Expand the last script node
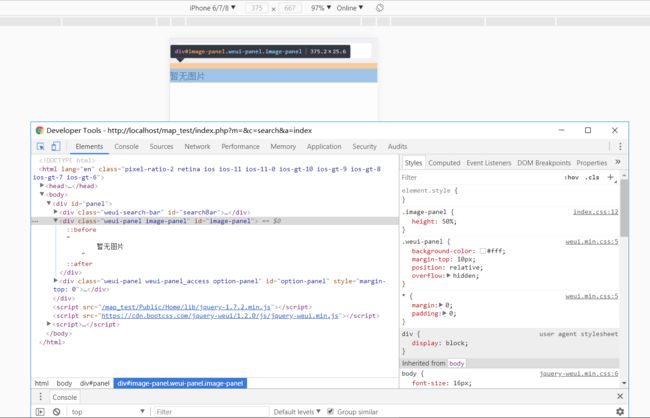This screenshot has width=650, height=418. coord(49,324)
